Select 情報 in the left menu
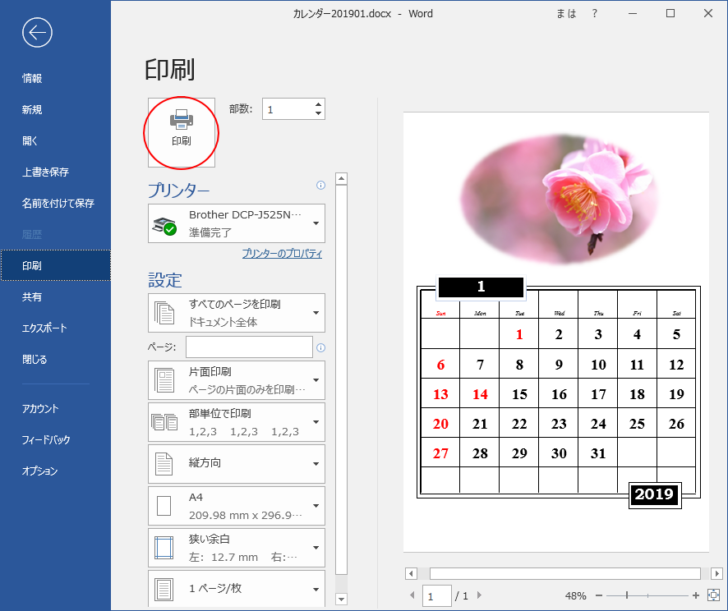 [32, 78]
